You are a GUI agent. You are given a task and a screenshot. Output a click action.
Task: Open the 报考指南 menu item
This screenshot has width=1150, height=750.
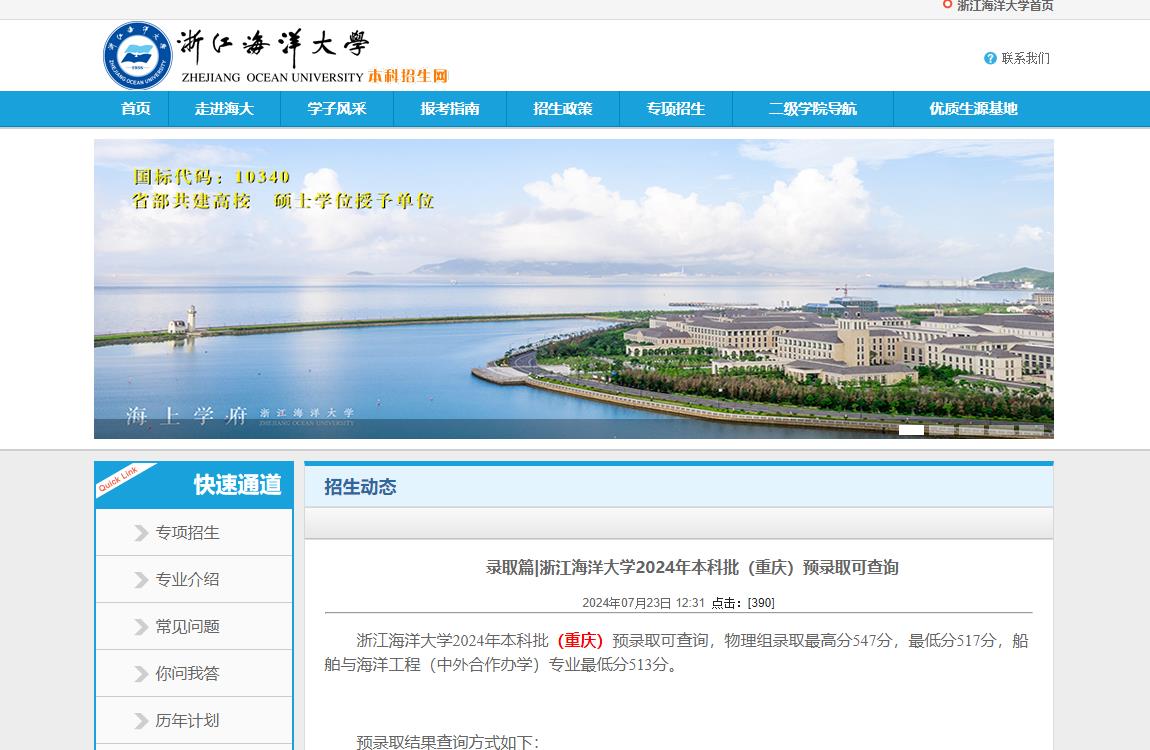(450, 109)
